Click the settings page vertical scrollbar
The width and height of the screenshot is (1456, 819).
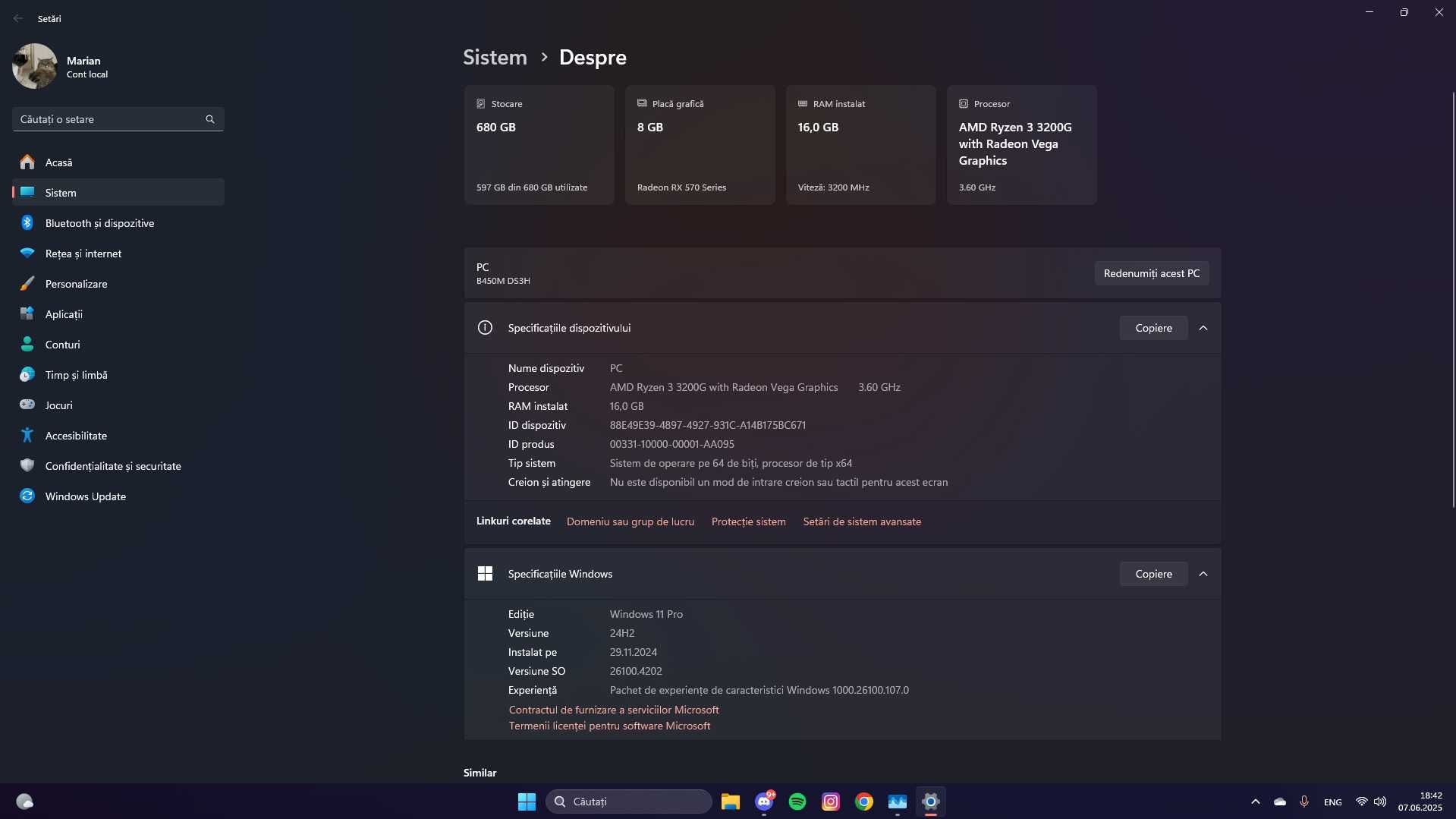pos(1452,300)
